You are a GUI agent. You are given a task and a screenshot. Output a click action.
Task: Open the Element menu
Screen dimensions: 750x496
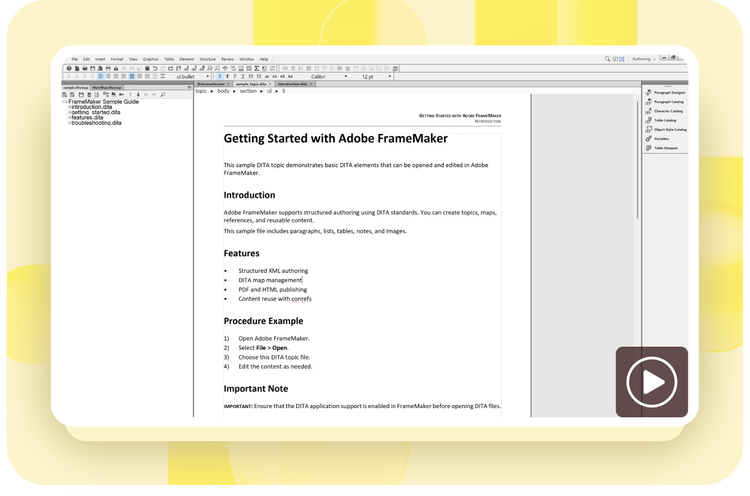(x=187, y=59)
